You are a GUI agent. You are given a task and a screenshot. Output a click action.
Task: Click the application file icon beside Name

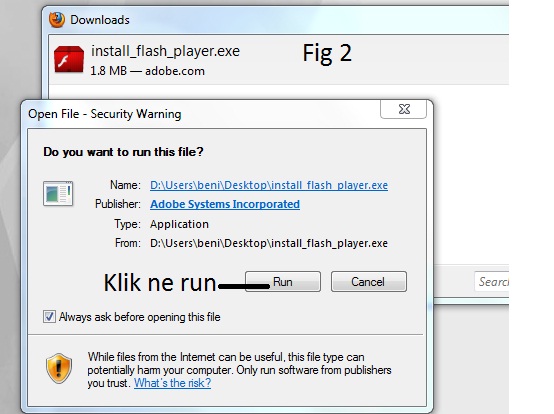(x=58, y=193)
